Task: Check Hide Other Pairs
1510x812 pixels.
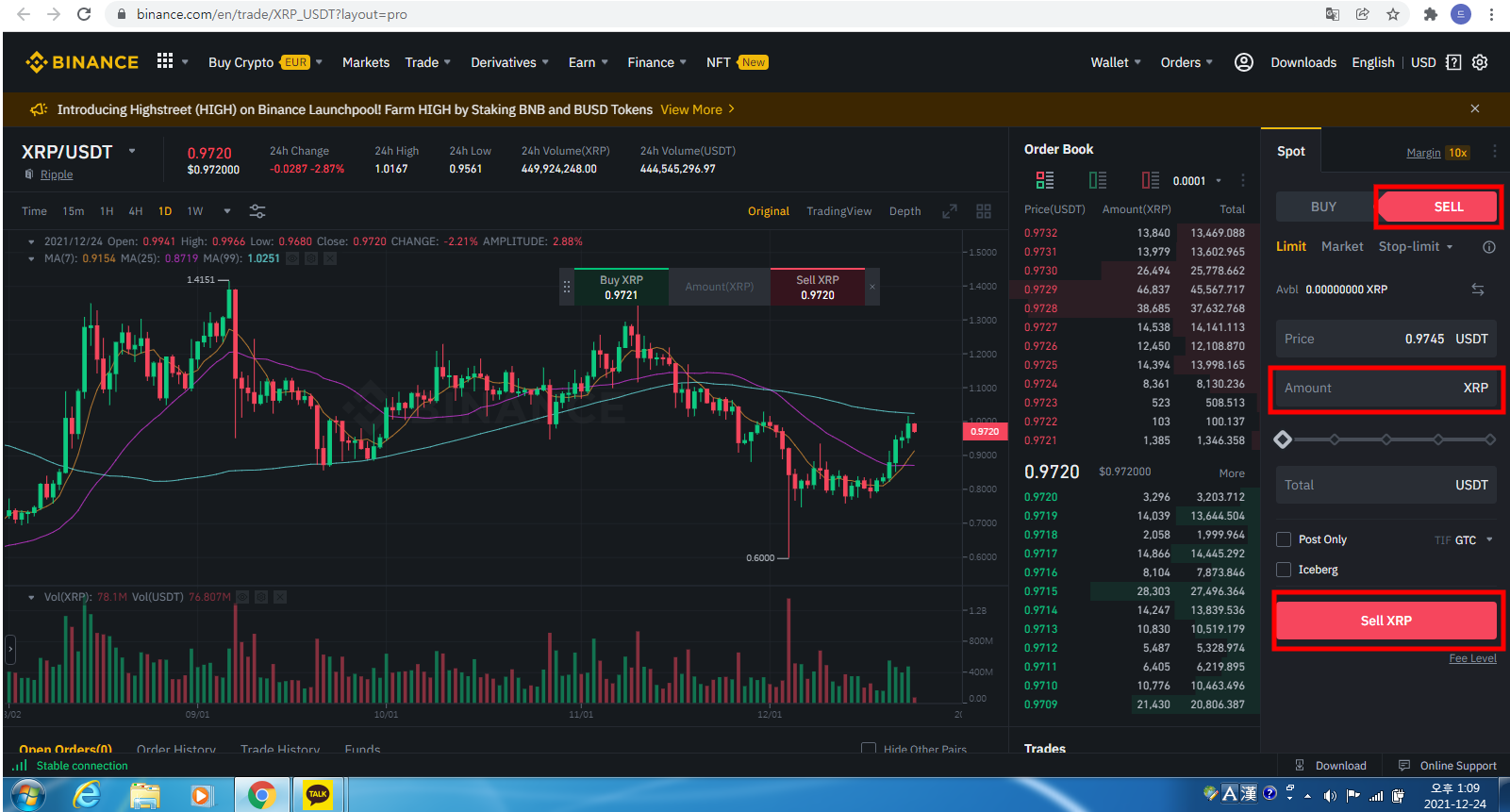Action: [869, 749]
